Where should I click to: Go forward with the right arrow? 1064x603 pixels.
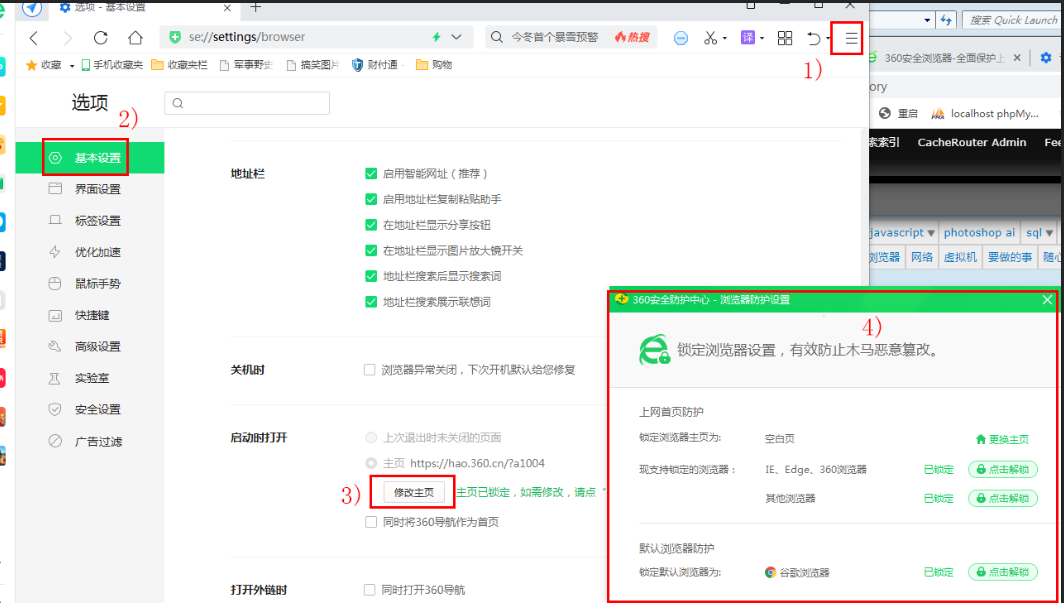[x=67, y=38]
